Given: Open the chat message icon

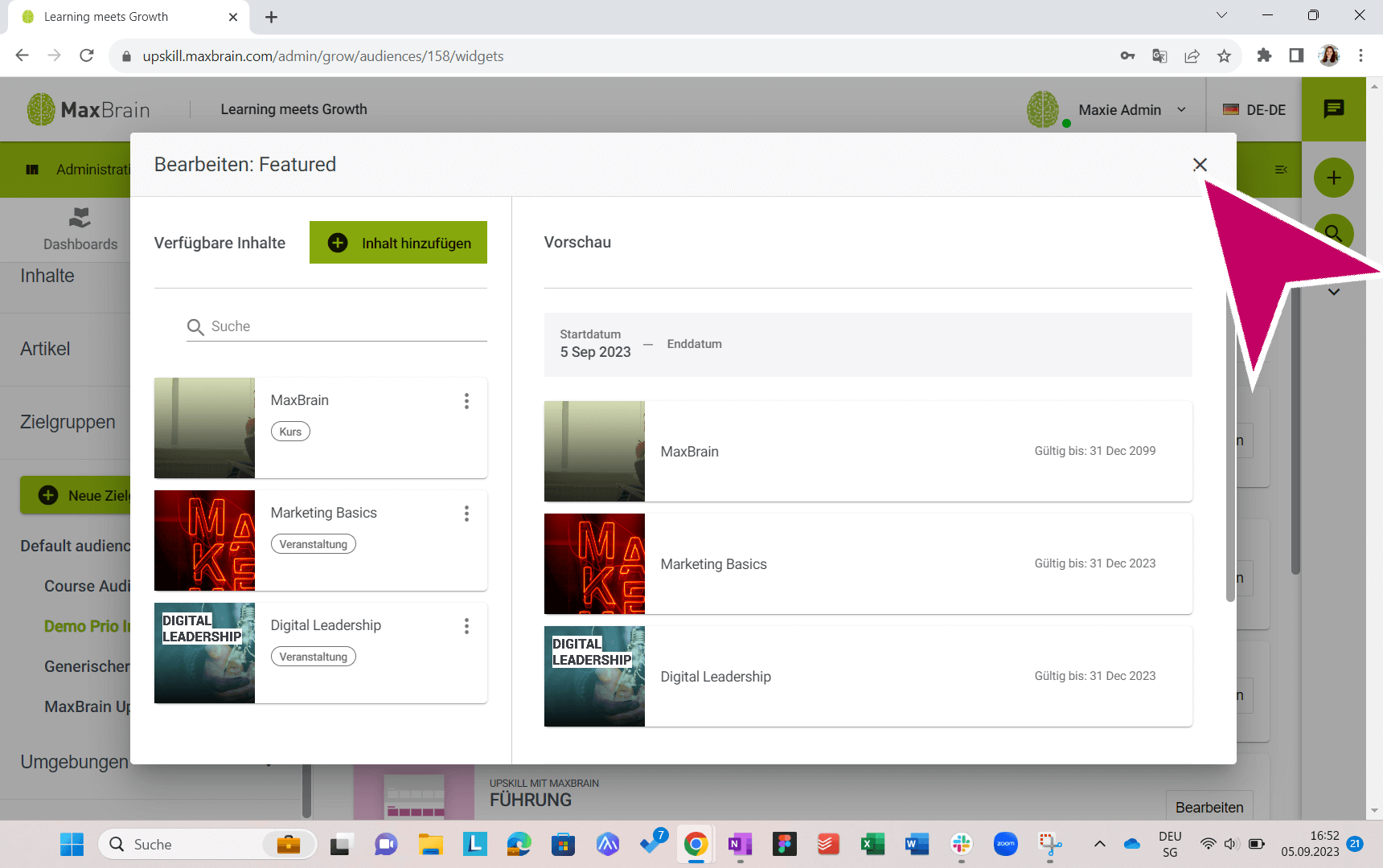Looking at the screenshot, I should click(1333, 108).
